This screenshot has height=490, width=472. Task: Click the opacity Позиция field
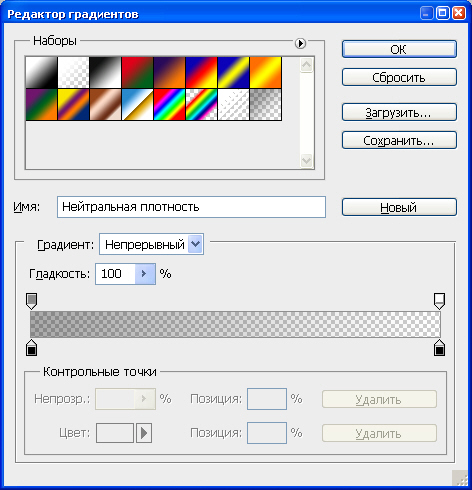pos(267,399)
